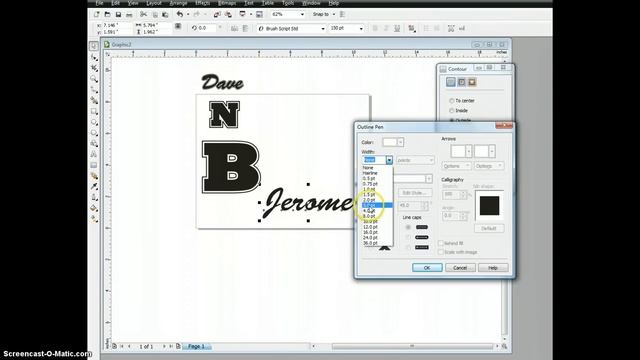
Task: Open the second Arrows end dropdown
Action: [x=492, y=151]
